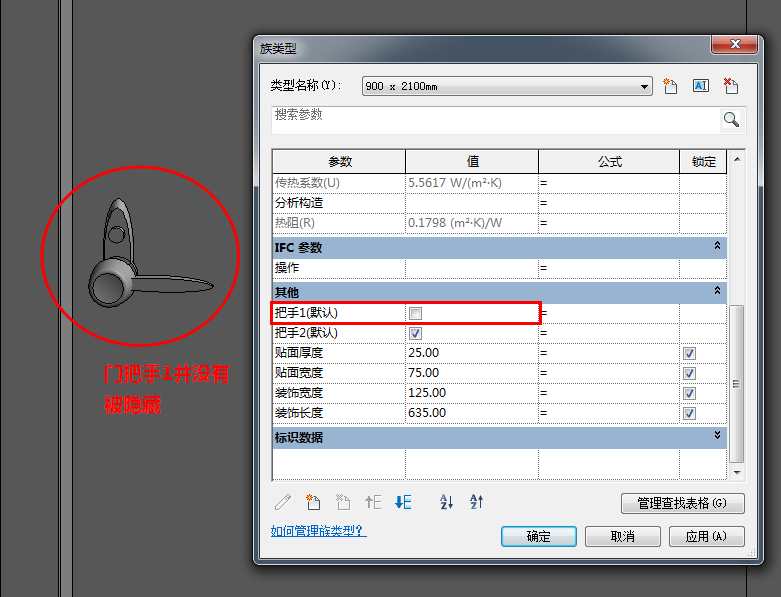Click the 贴面厚度 value 25.00
The height and width of the screenshot is (597, 781).
pos(424,353)
